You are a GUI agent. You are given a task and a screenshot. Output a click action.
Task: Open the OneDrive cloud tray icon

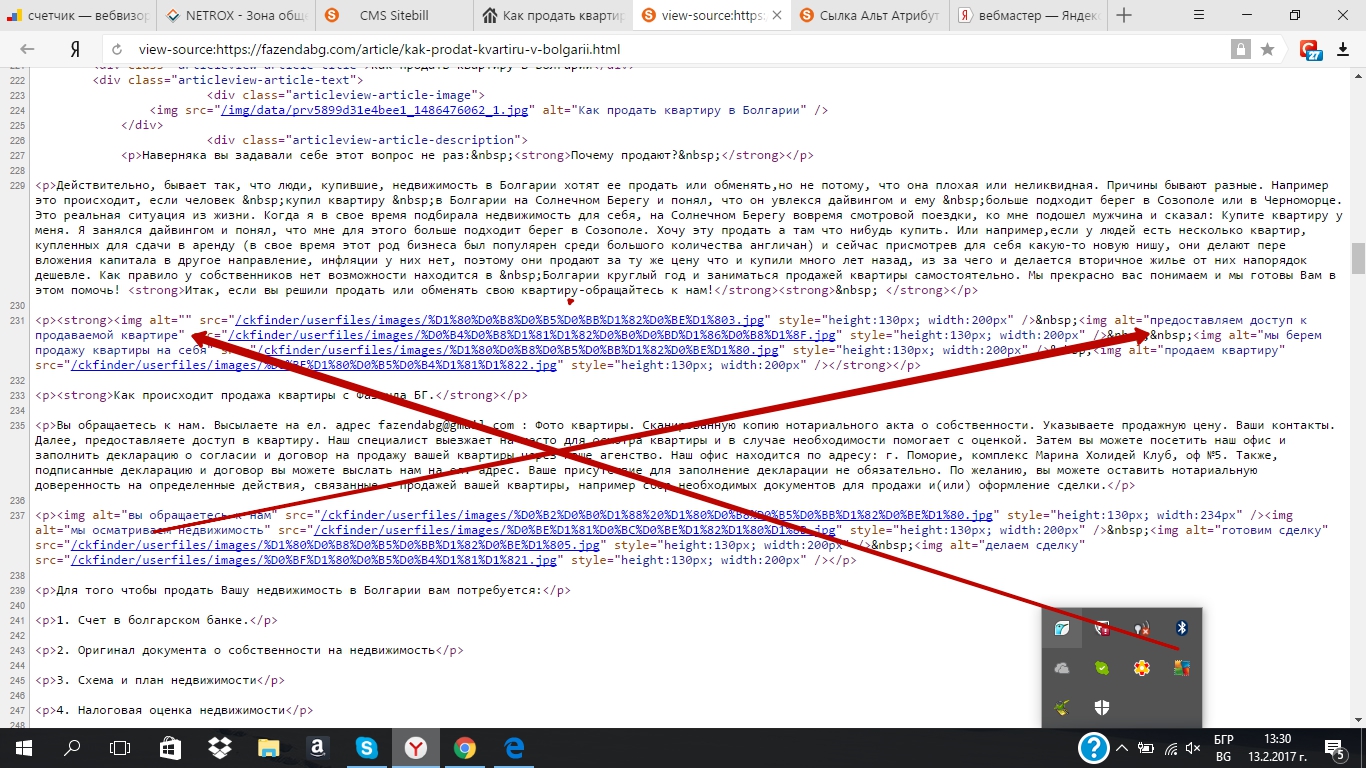tap(1062, 668)
